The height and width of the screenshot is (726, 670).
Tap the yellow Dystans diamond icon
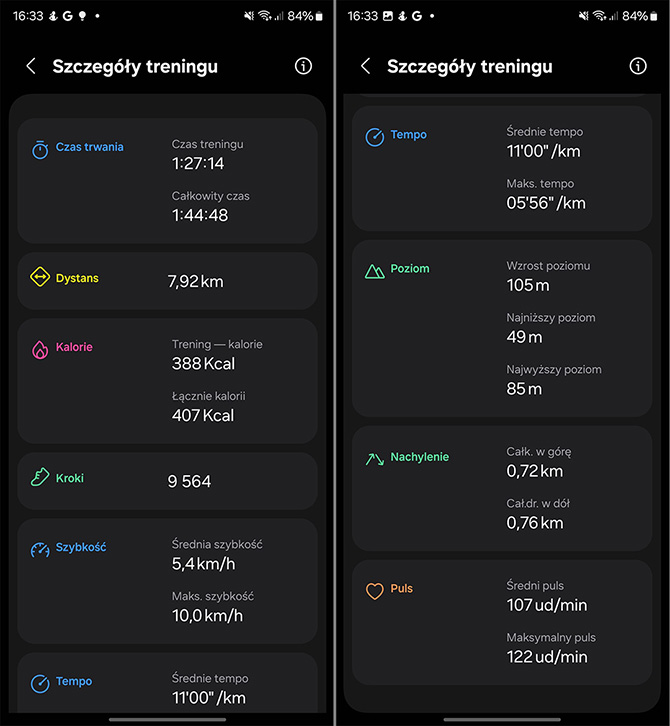coord(40,277)
